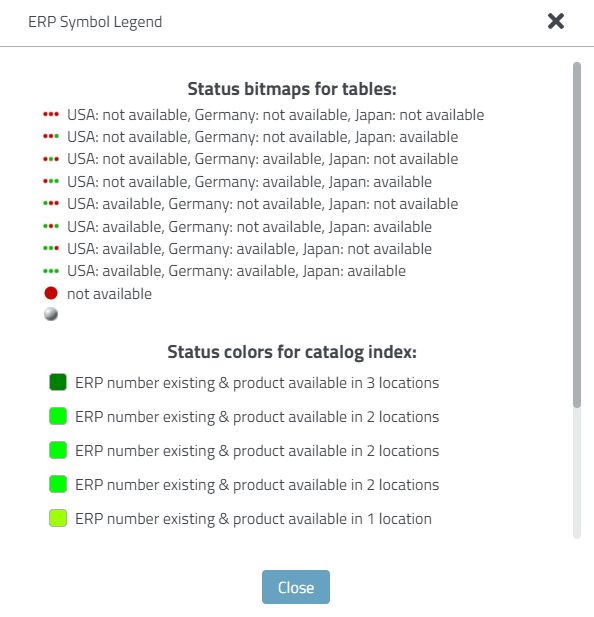Click text 'USA: available, Germany: not available, Japan: available'
The height and width of the screenshot is (617, 594).
pyautogui.click(x=249, y=227)
